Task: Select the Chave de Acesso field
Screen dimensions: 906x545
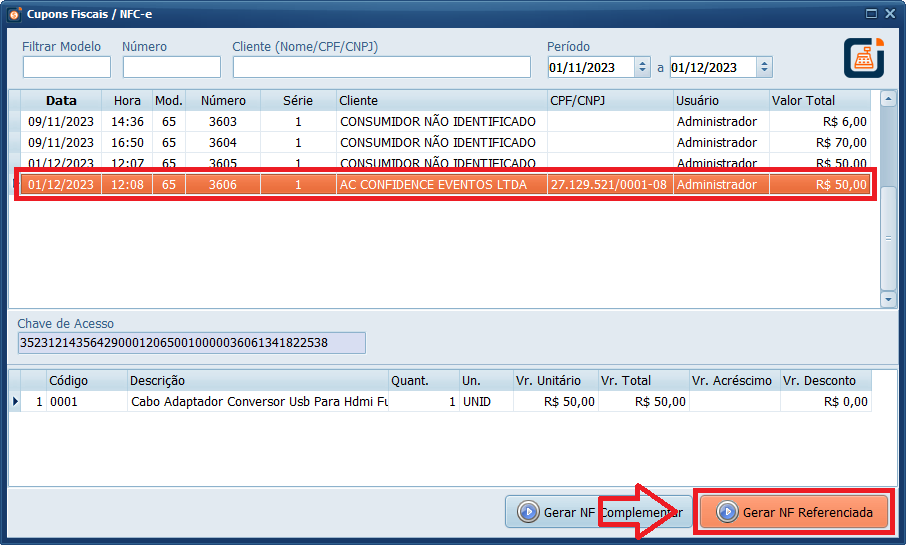Action: (191, 343)
